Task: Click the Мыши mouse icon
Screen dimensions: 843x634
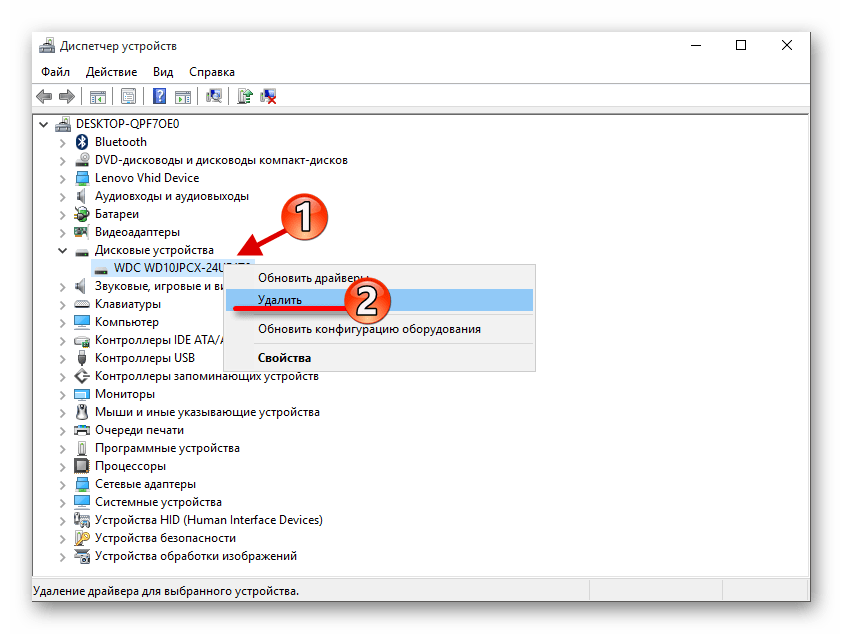Action: tap(82, 412)
